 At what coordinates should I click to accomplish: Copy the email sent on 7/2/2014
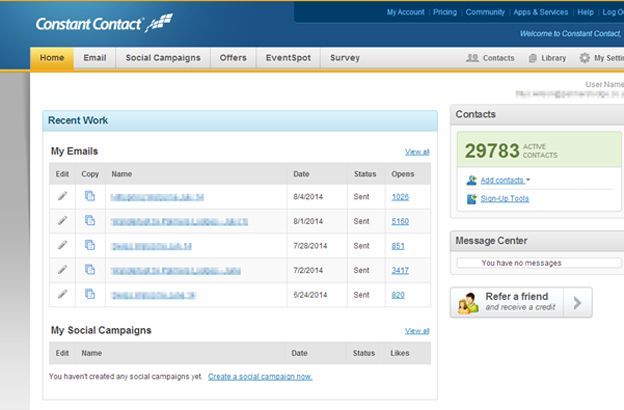[x=90, y=270]
